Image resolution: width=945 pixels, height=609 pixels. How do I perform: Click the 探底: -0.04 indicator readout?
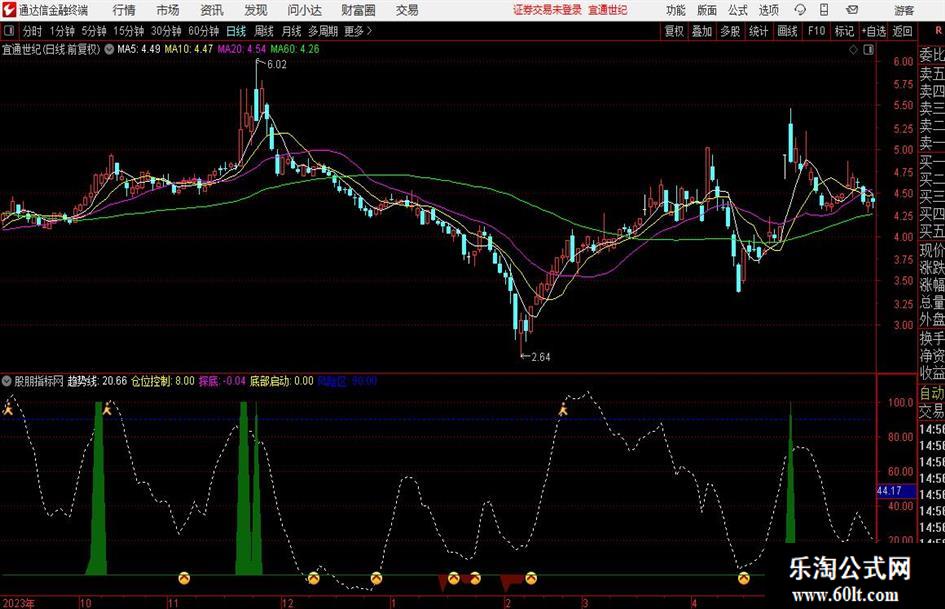pyautogui.click(x=222, y=381)
